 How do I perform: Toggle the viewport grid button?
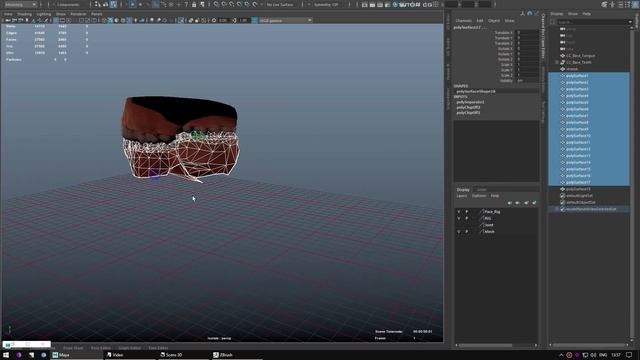[56, 20]
